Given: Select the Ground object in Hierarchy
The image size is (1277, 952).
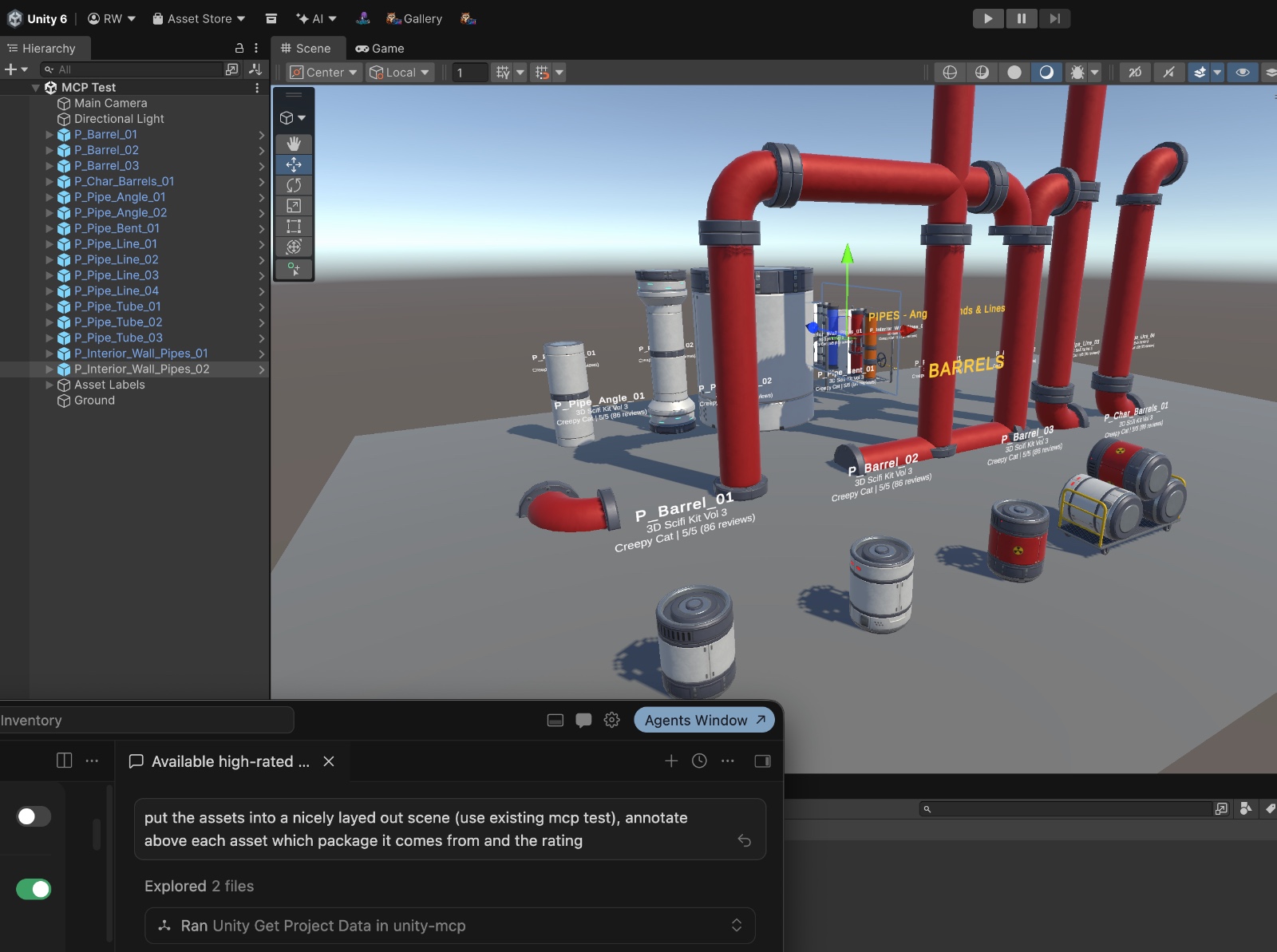Looking at the screenshot, I should tap(94, 401).
